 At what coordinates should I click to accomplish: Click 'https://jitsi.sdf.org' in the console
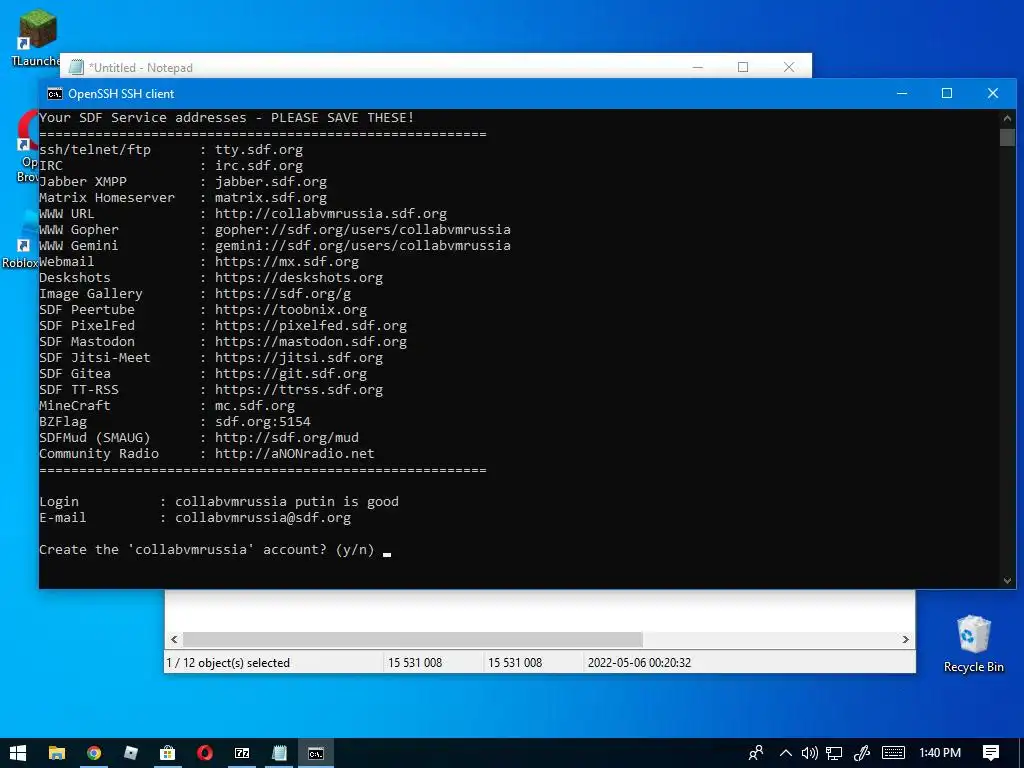(x=298, y=358)
